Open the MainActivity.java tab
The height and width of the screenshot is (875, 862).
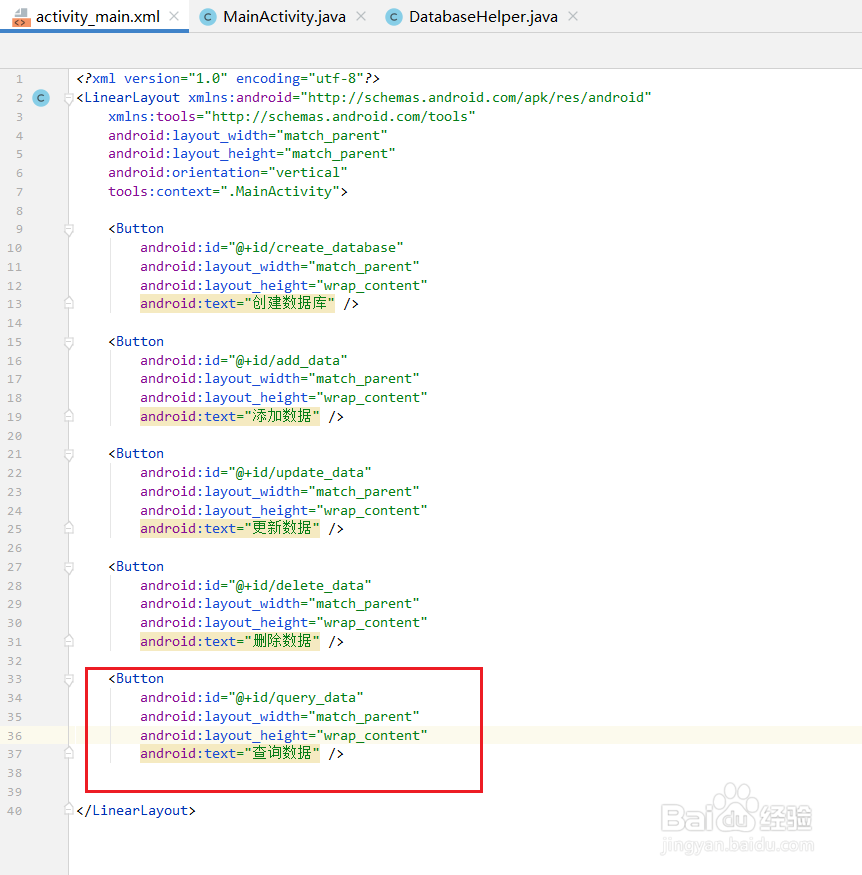coord(284,17)
